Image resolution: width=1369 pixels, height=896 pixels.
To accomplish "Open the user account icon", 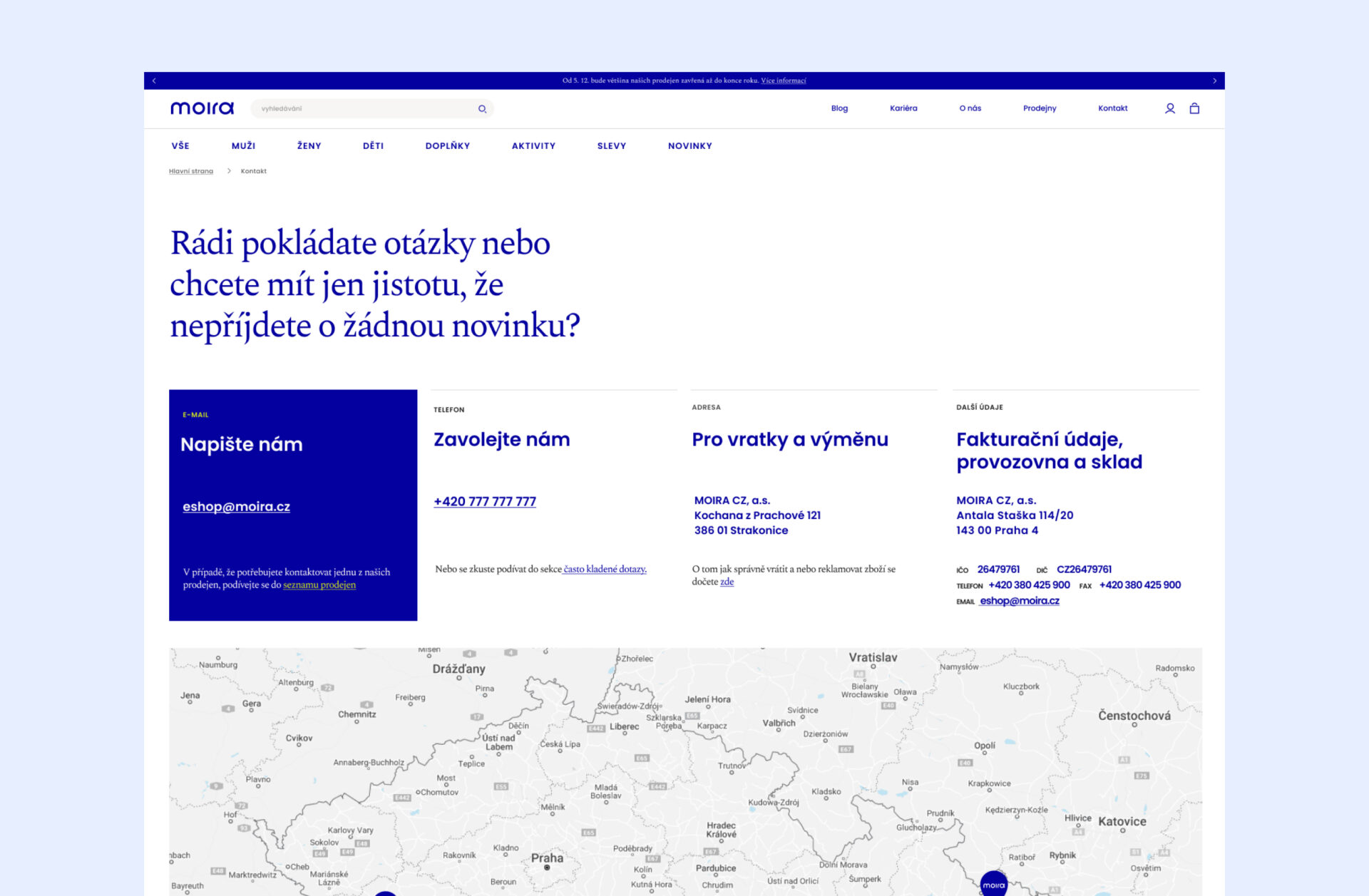I will (1169, 108).
